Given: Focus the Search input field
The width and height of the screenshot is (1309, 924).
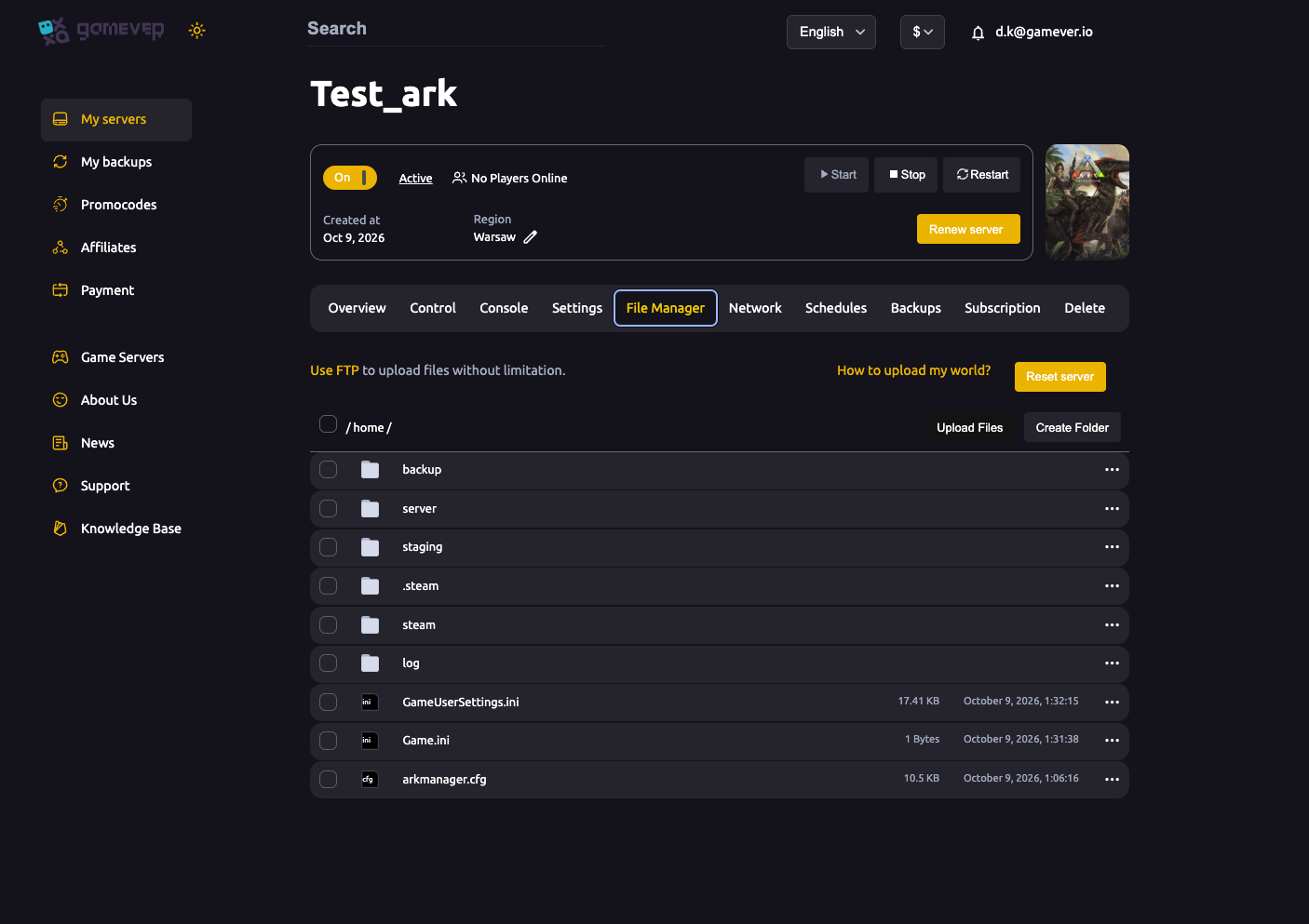Looking at the screenshot, I should (x=456, y=29).
